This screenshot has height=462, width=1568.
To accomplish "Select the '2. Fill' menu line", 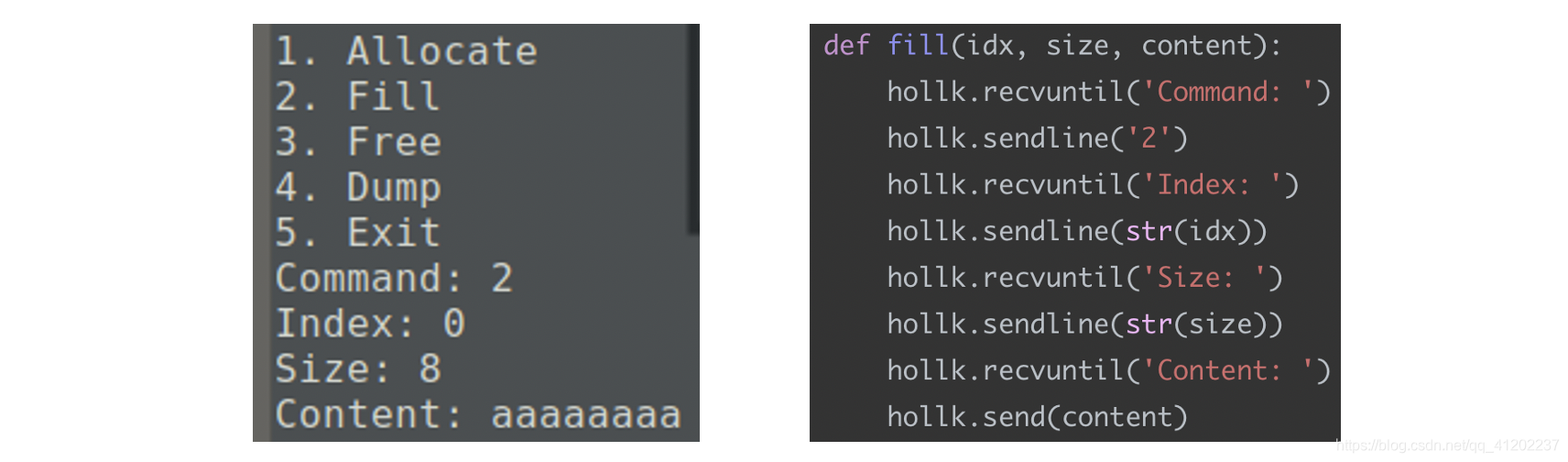I will tap(358, 96).
